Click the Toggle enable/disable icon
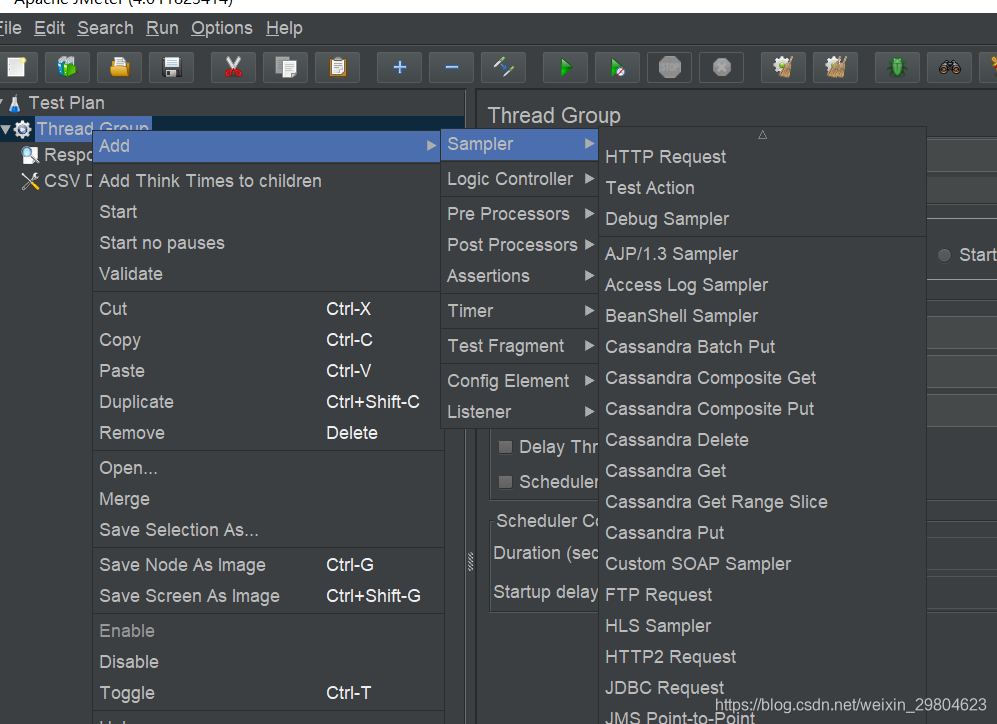This screenshot has height=724, width=997. pos(504,67)
